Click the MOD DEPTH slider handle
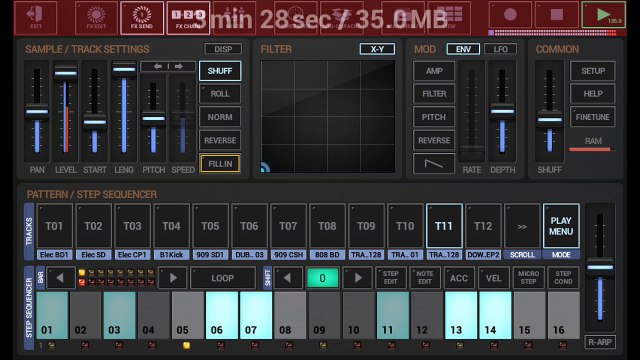This screenshot has height=360, width=640. 502,111
